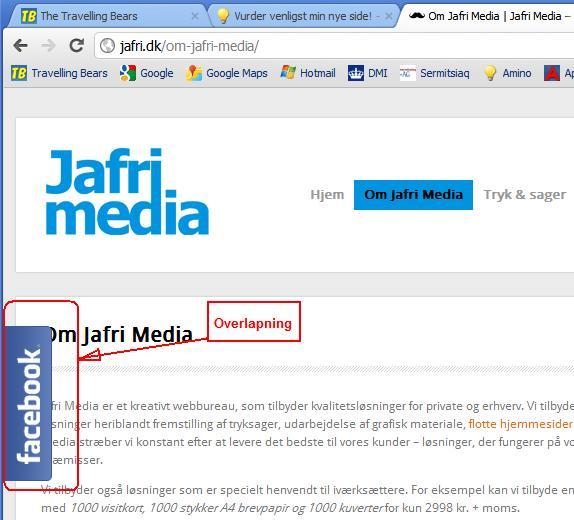Screen dimensions: 574x520
Task: Close The Travelling Bears tab
Action: [x=195, y=16]
